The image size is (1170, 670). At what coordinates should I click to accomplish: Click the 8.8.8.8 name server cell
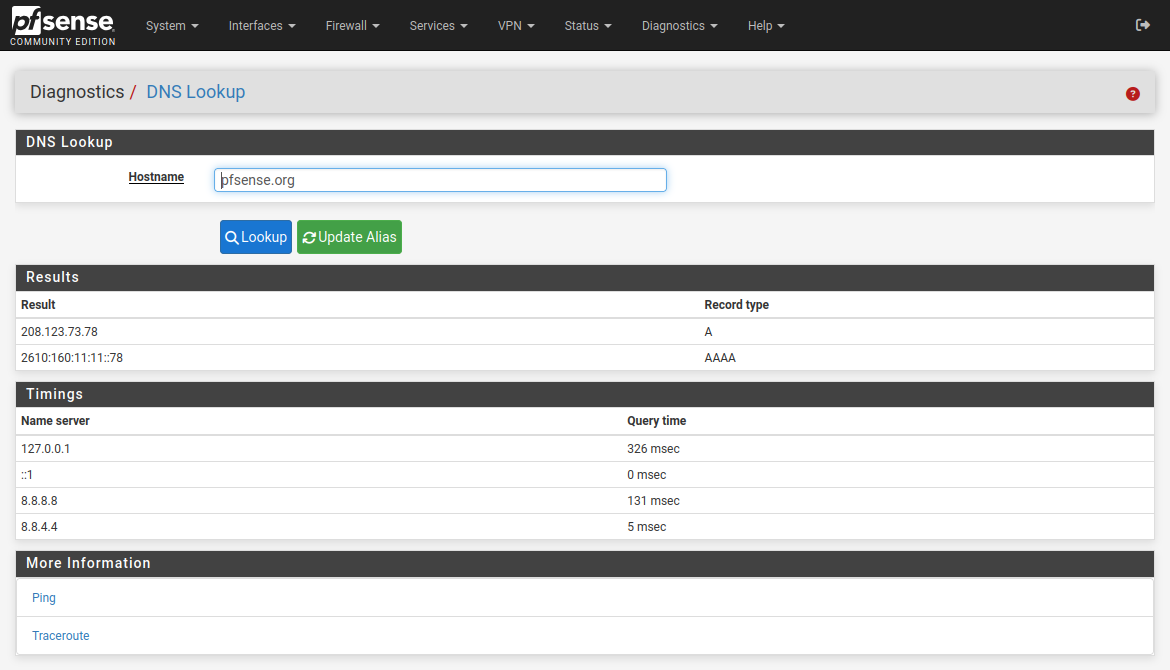click(x=39, y=501)
